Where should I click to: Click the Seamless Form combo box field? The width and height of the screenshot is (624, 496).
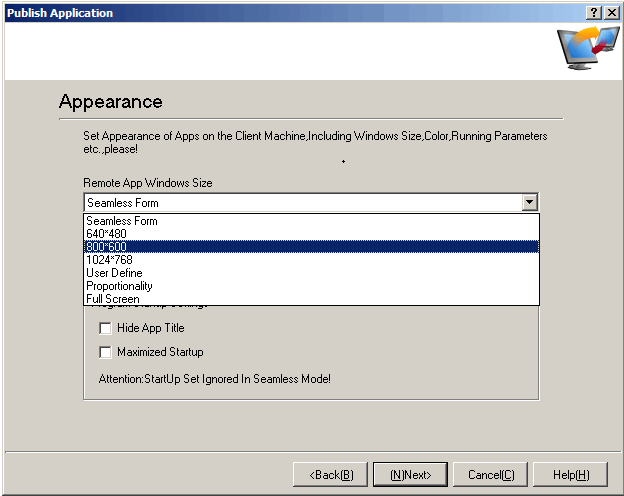point(302,202)
